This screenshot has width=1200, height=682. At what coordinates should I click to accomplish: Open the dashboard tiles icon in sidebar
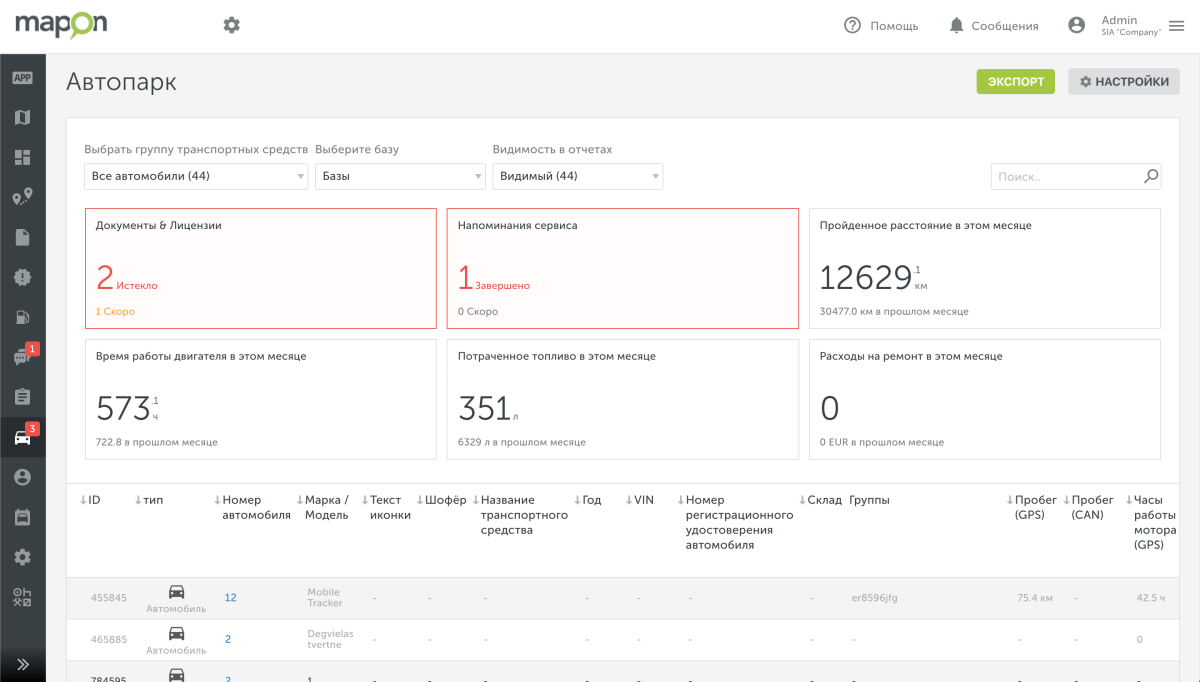point(22,157)
